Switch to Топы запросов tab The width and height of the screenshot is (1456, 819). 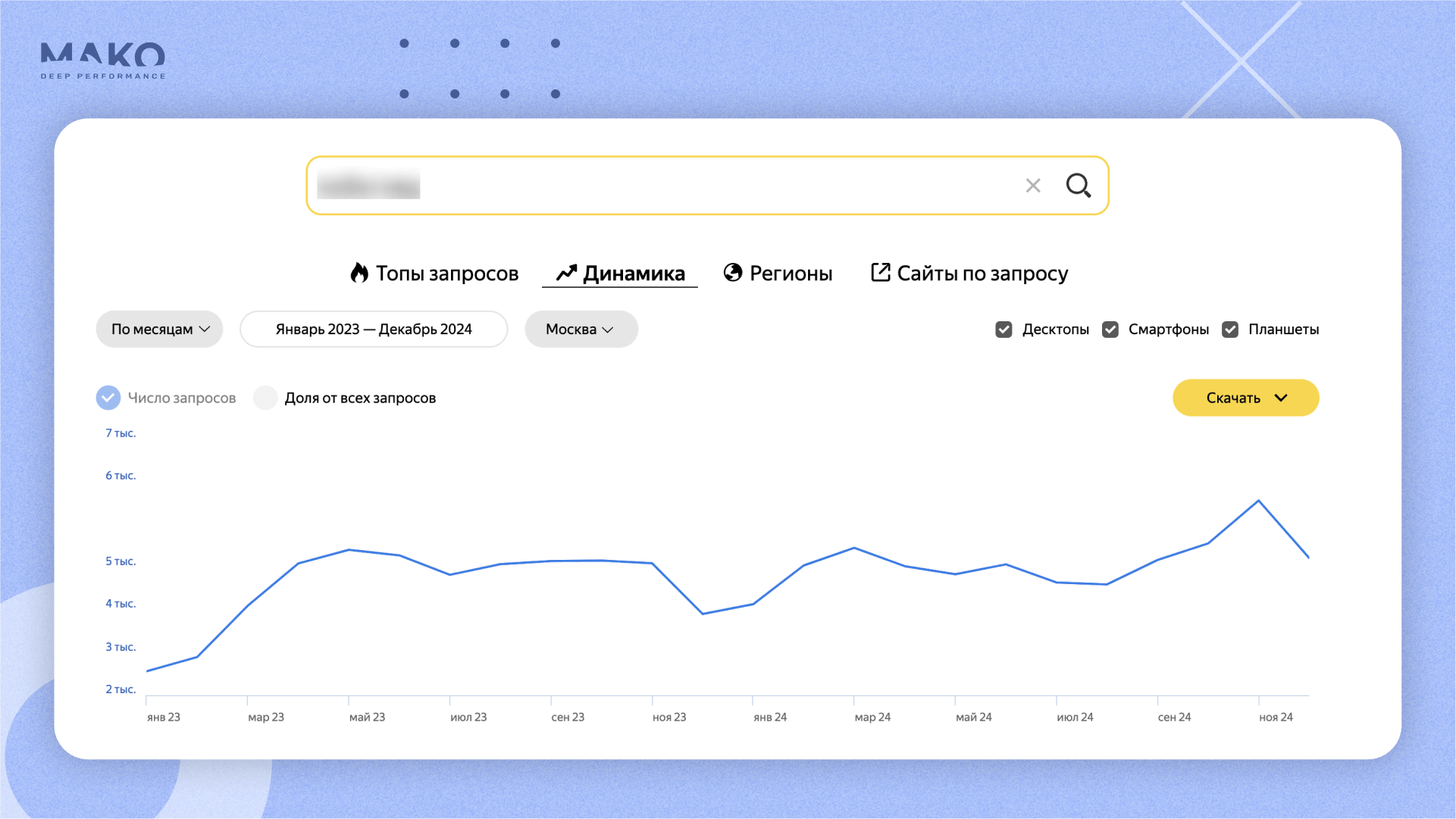[x=446, y=273]
